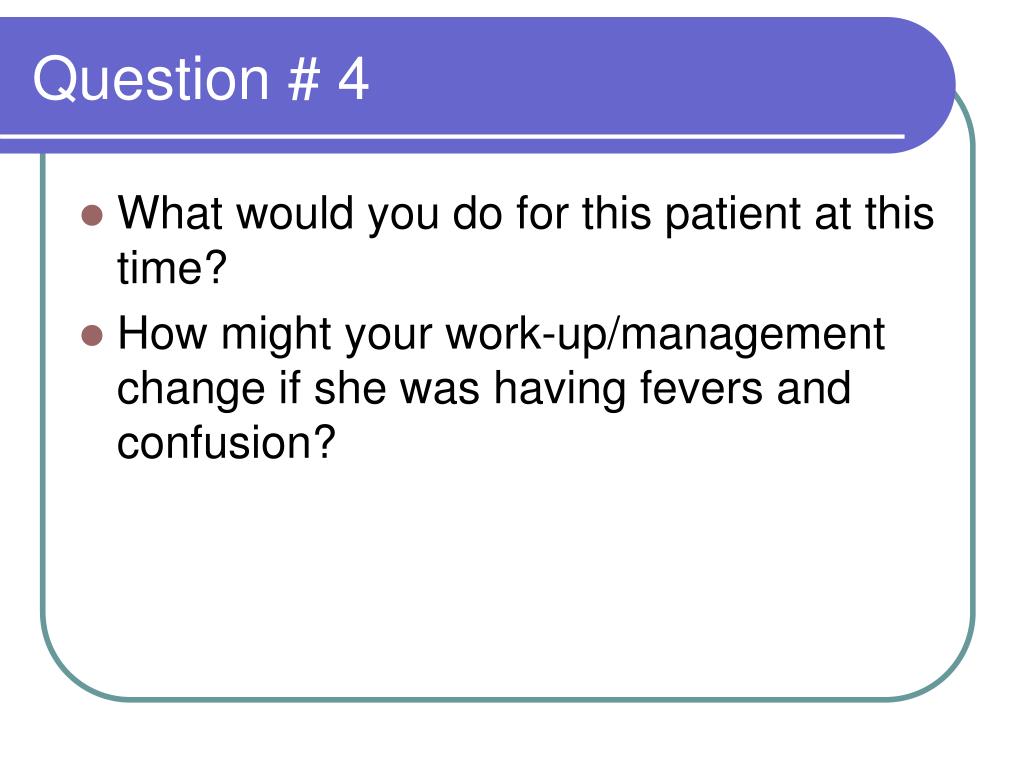Click the word "would" in first bullet
Image resolution: width=1024 pixels, height=768 pixels.
pyautogui.click(x=295, y=213)
